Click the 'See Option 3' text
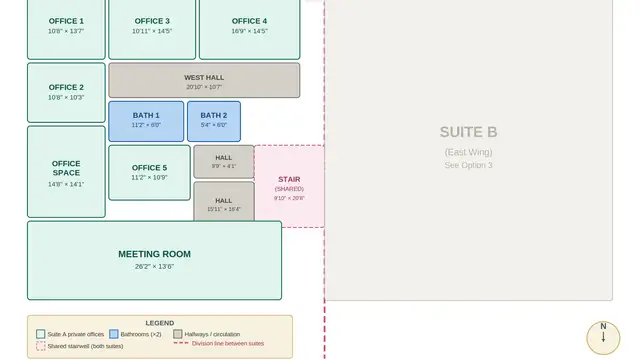The image size is (640, 360). (x=469, y=165)
